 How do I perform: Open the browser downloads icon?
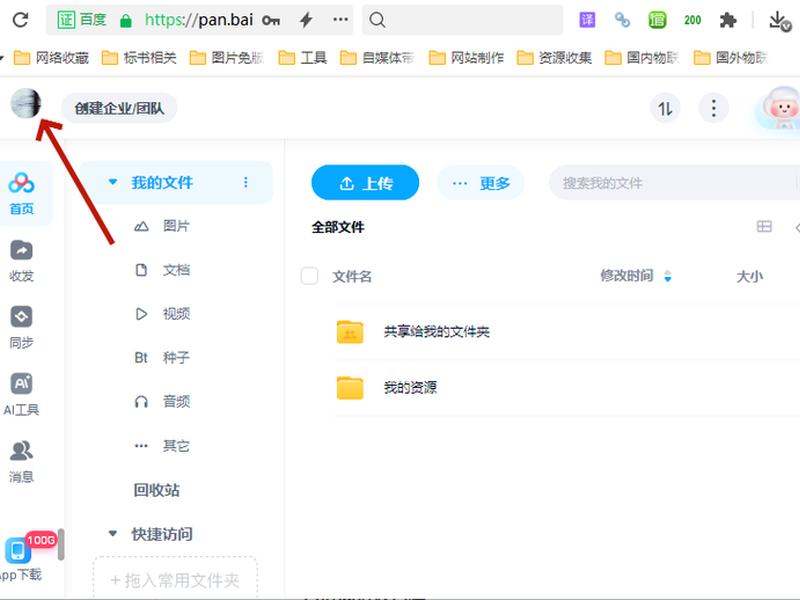click(780, 20)
